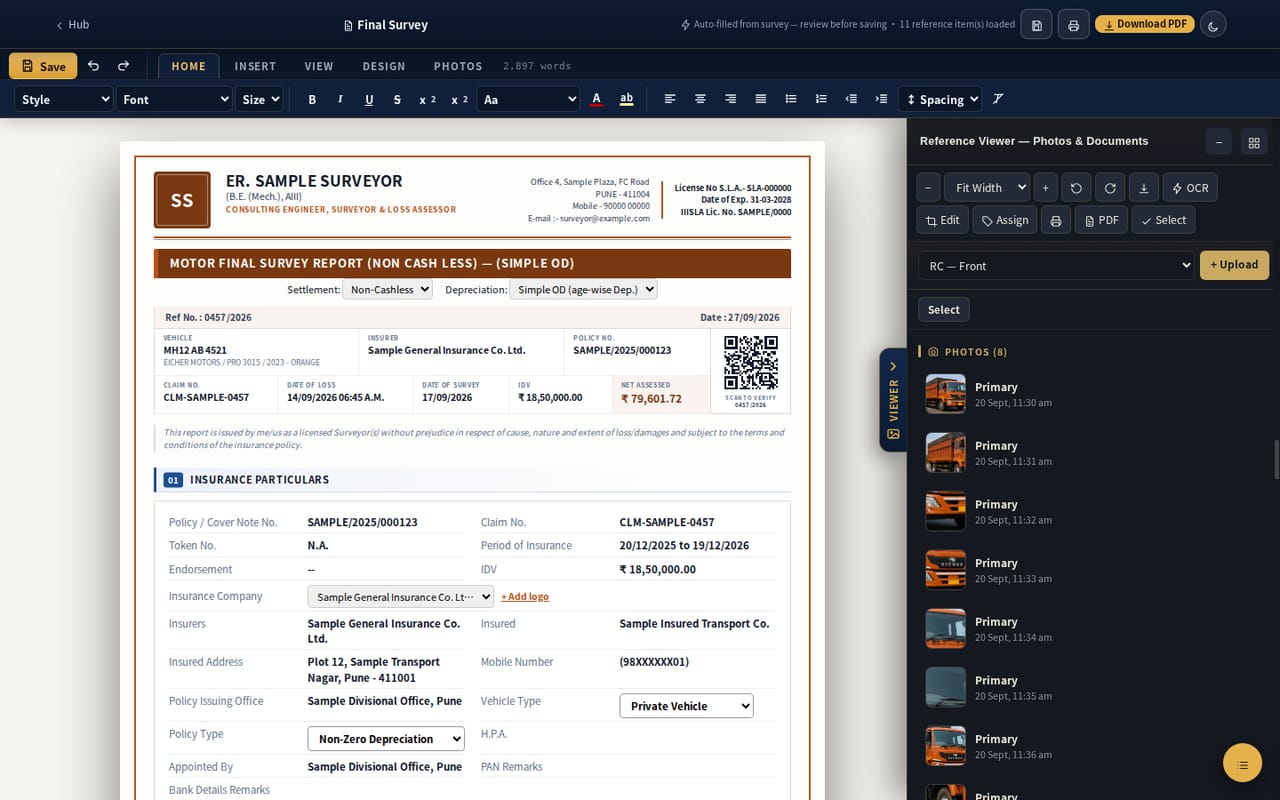Image resolution: width=1280 pixels, height=800 pixels.
Task: Switch to the INSERT tab
Action: click(x=255, y=66)
